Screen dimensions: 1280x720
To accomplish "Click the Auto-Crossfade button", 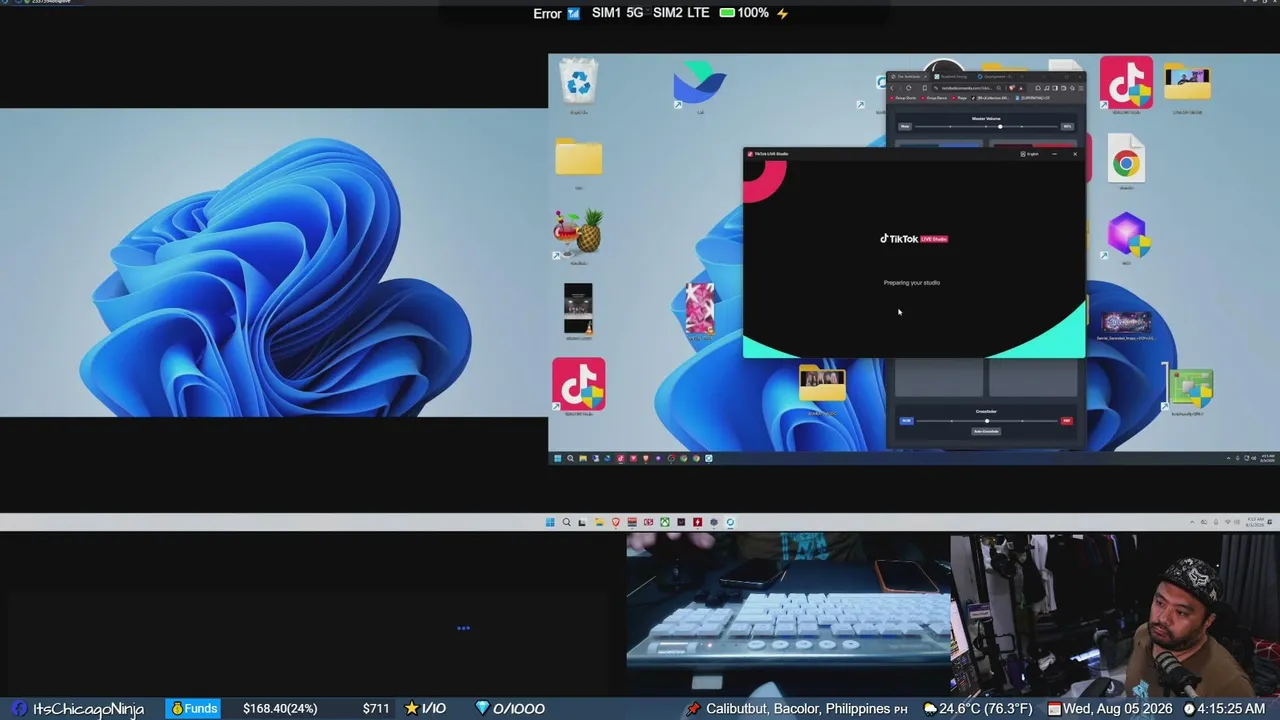I will (986, 432).
